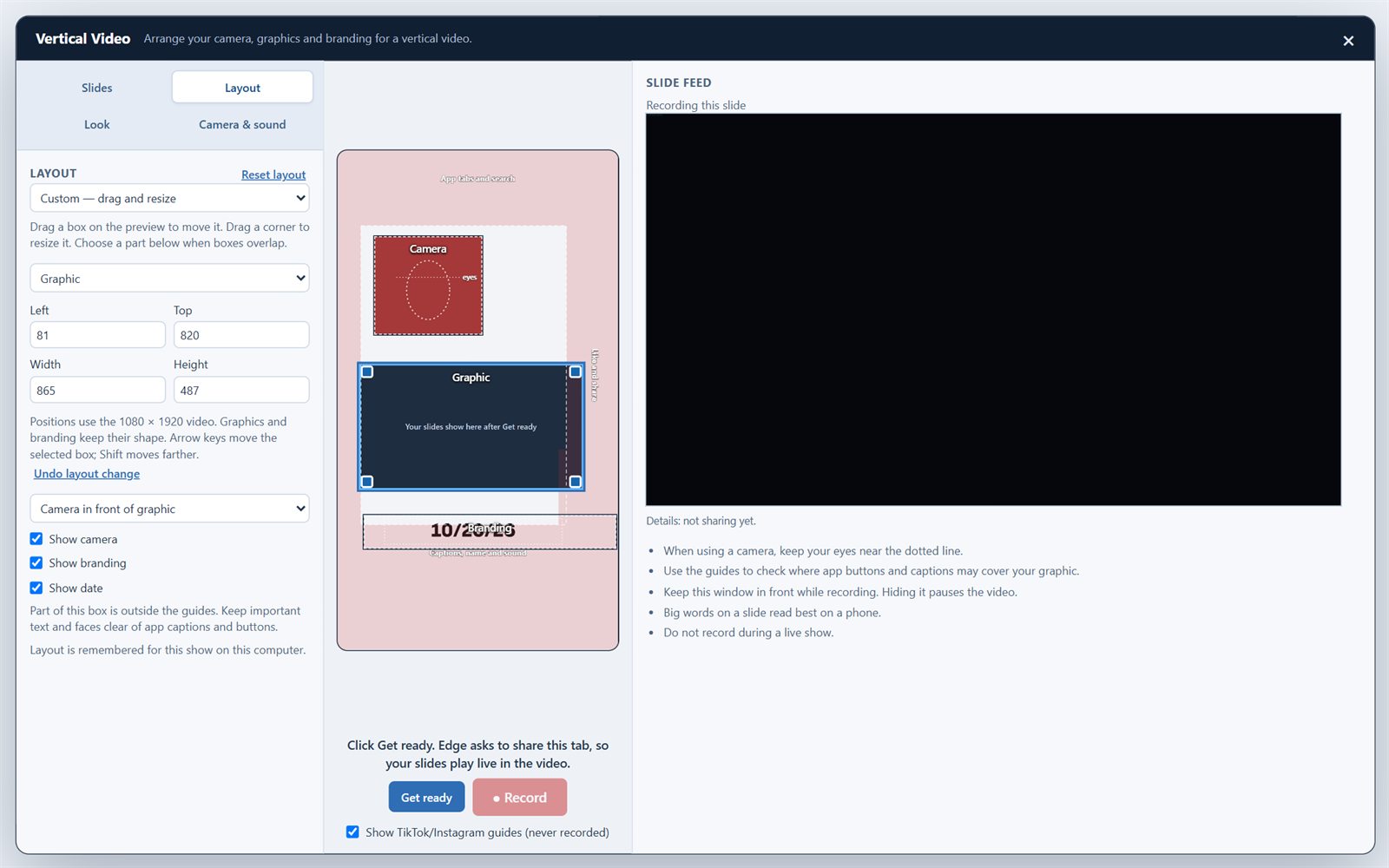
Task: Open the Custom drag and resize dropdown
Action: (169, 198)
